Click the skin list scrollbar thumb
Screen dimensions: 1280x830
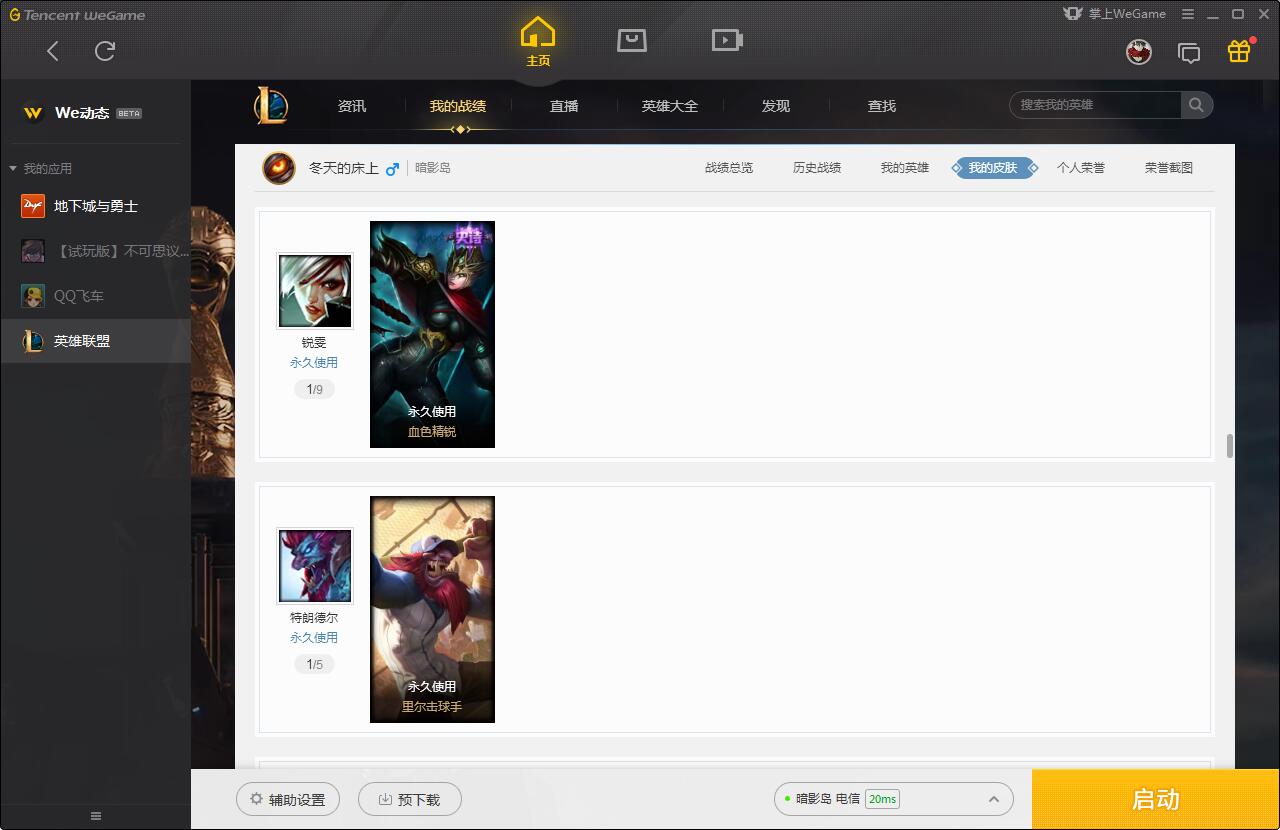pos(1229,446)
